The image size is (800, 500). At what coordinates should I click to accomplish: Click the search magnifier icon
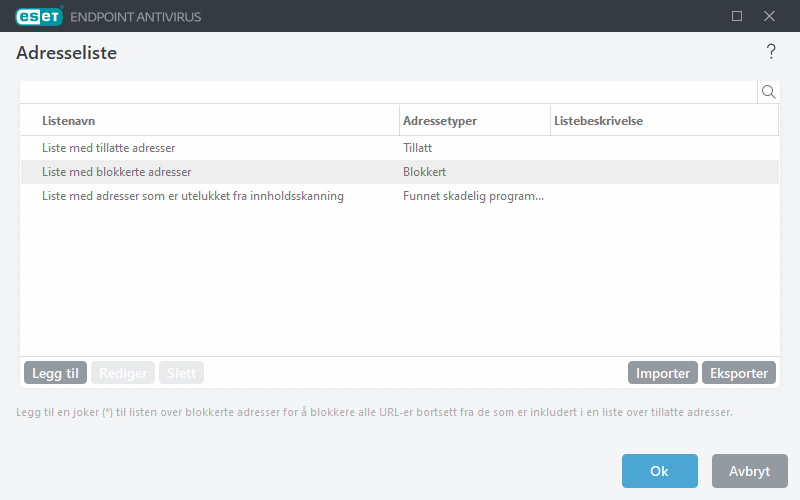coord(769,92)
